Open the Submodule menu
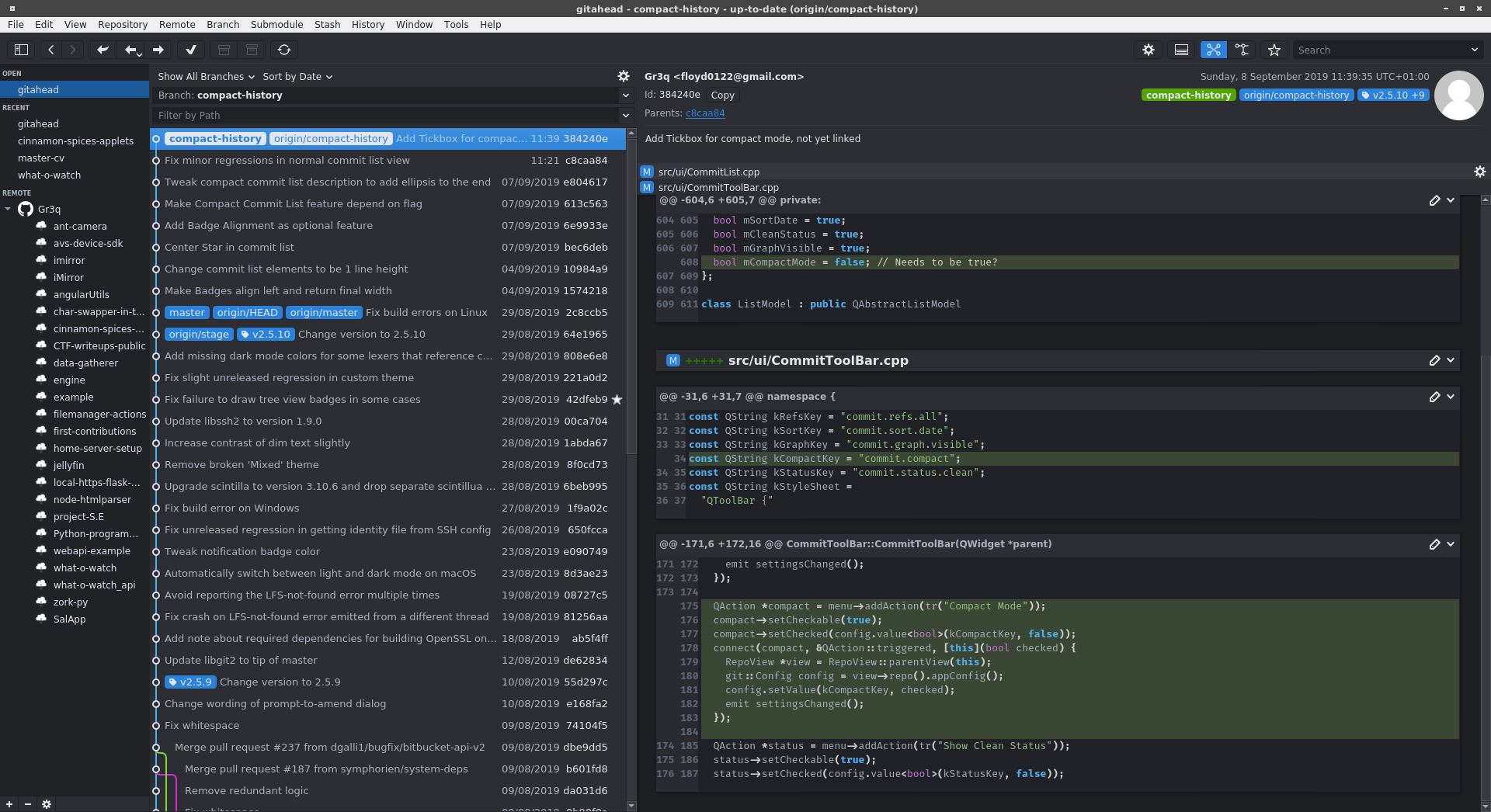1491x812 pixels. (276, 25)
